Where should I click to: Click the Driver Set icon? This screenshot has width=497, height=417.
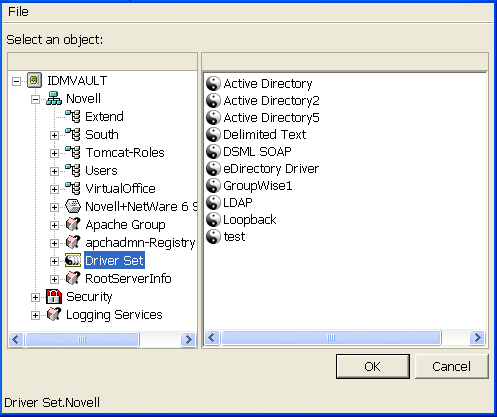click(73, 260)
